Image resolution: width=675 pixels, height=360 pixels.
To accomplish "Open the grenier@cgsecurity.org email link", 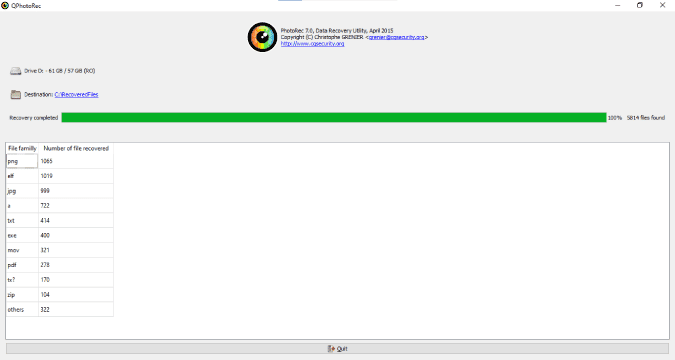I will 396,37.
